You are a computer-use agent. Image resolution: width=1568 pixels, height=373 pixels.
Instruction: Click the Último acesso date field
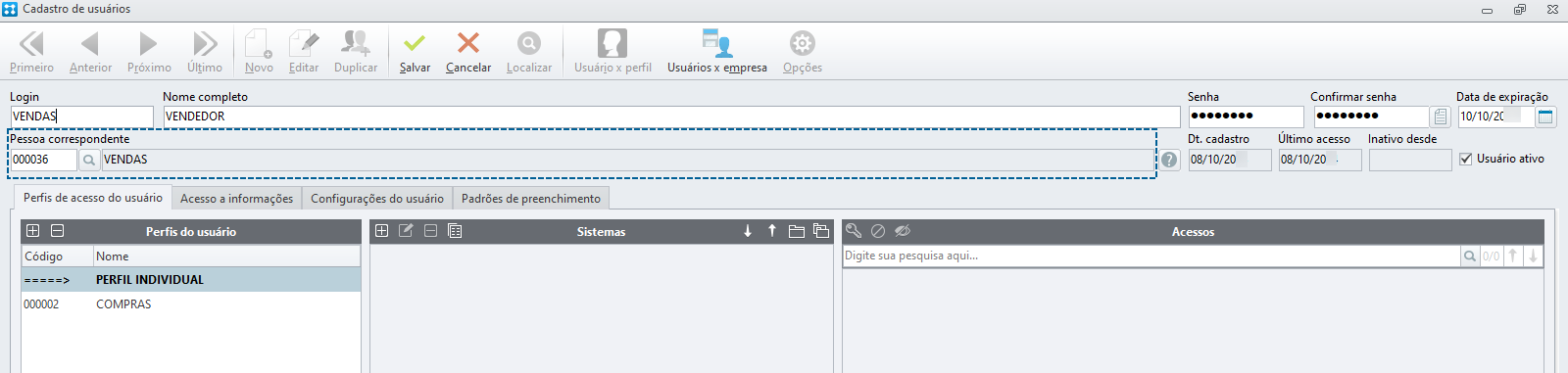pos(1319,160)
